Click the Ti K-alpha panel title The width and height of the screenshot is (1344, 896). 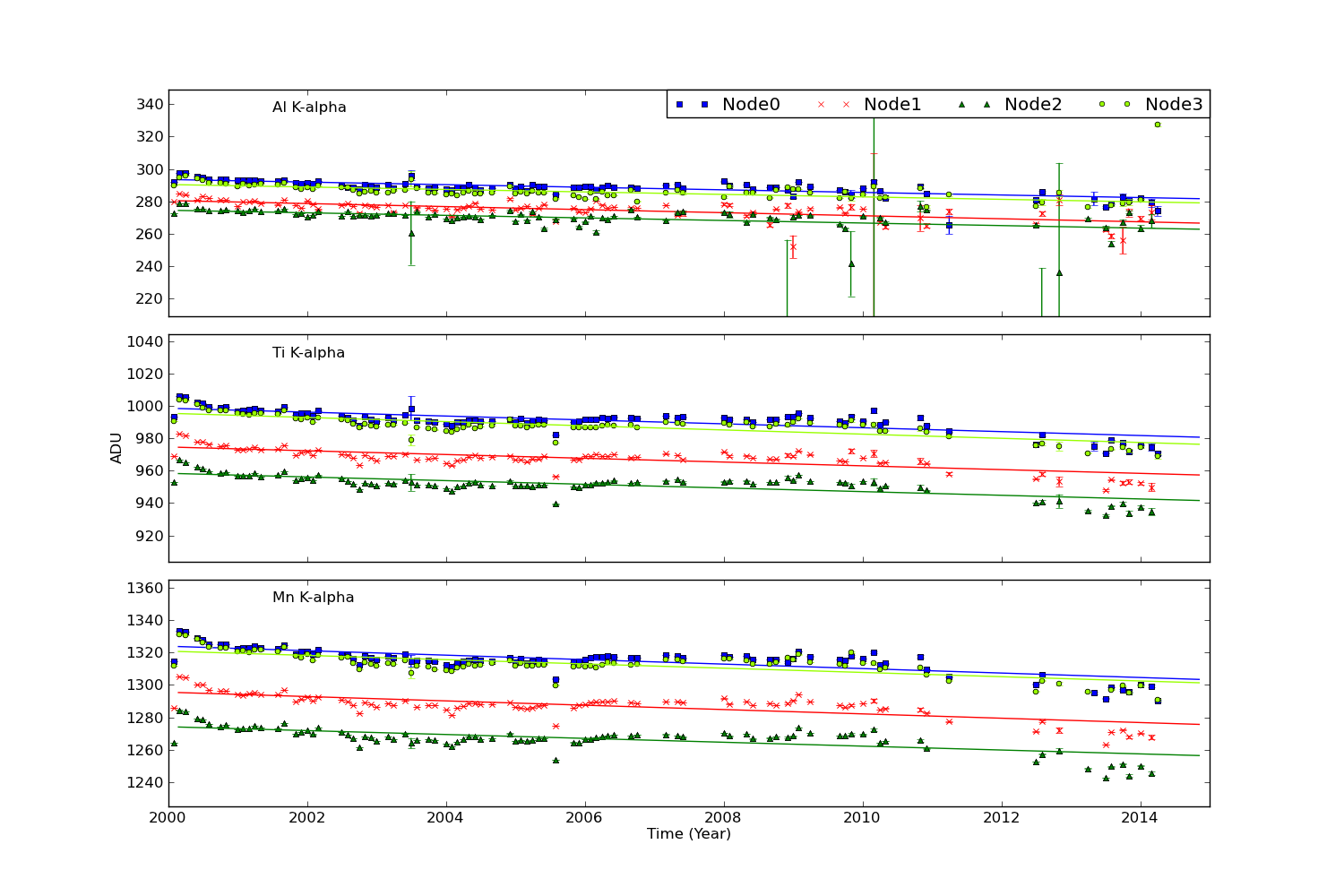[308, 353]
